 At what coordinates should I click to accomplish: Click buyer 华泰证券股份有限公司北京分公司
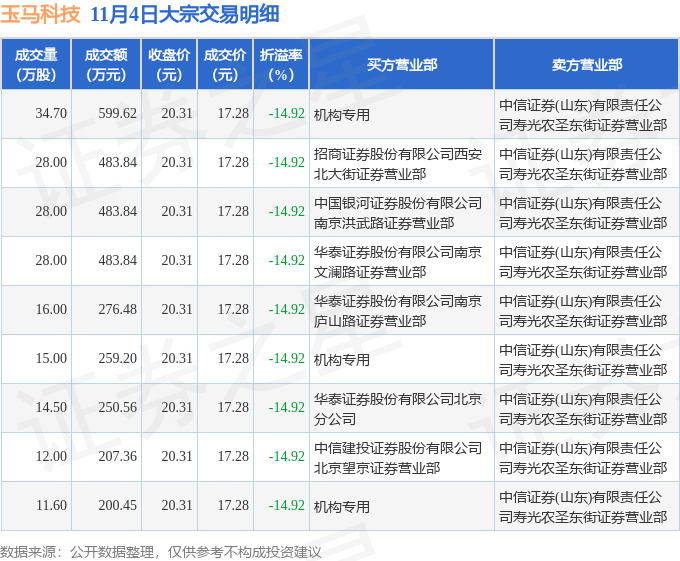(398, 409)
